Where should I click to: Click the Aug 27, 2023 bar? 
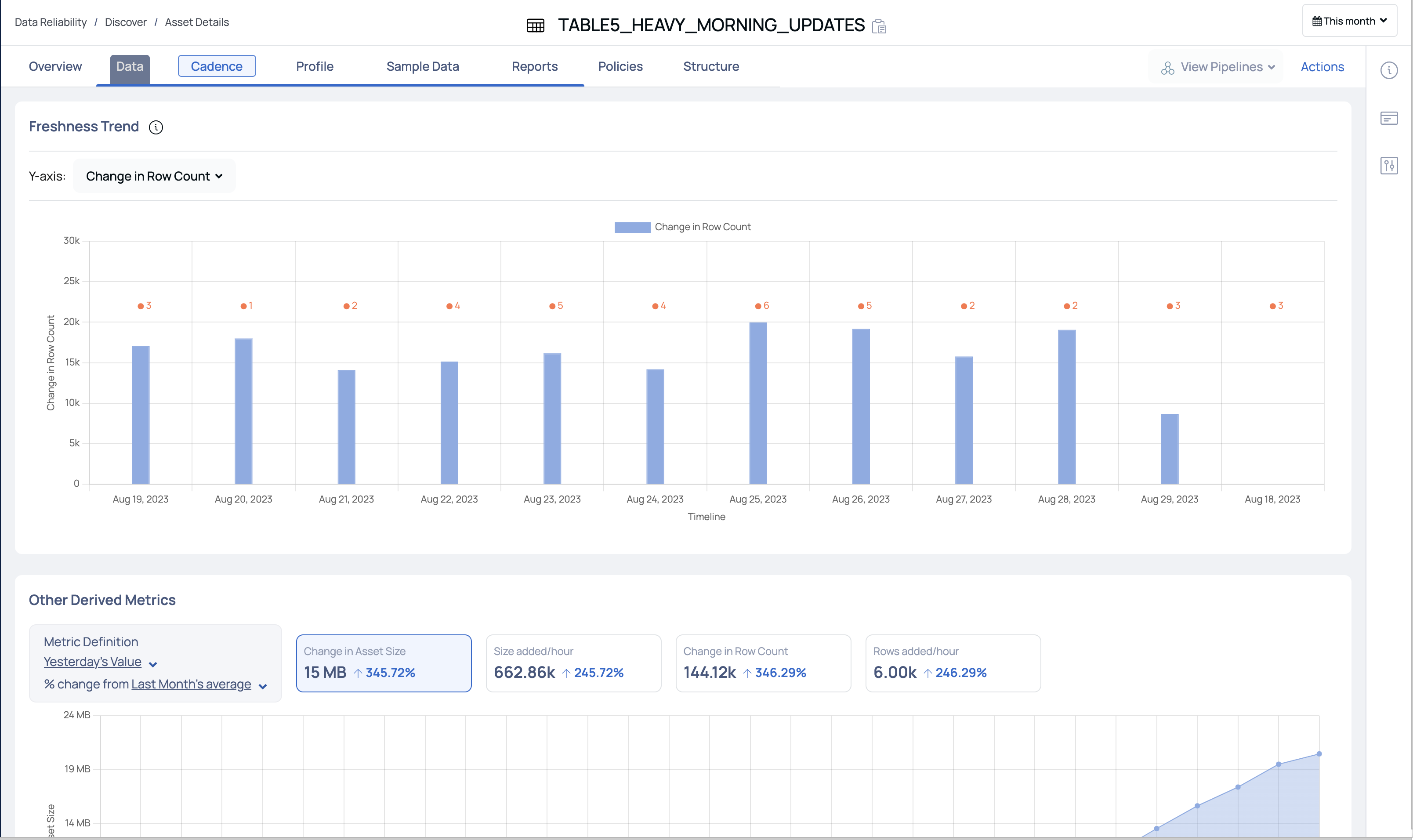tap(964, 420)
